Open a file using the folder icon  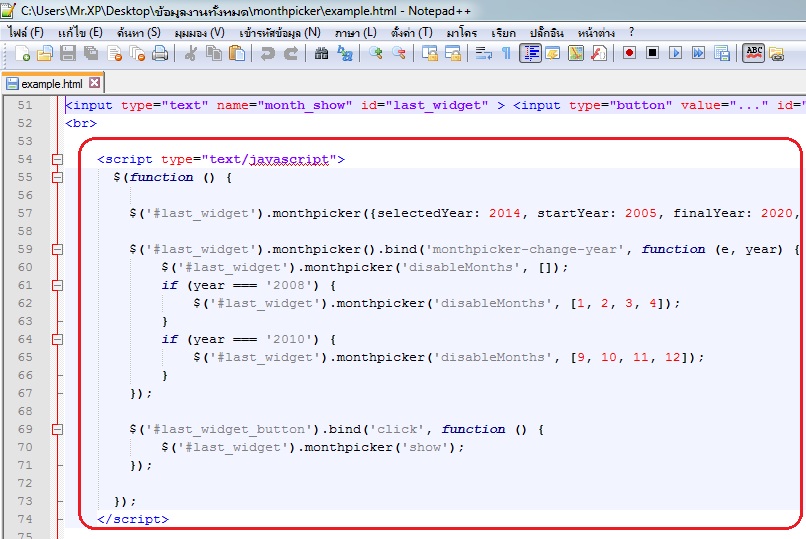coord(44,54)
